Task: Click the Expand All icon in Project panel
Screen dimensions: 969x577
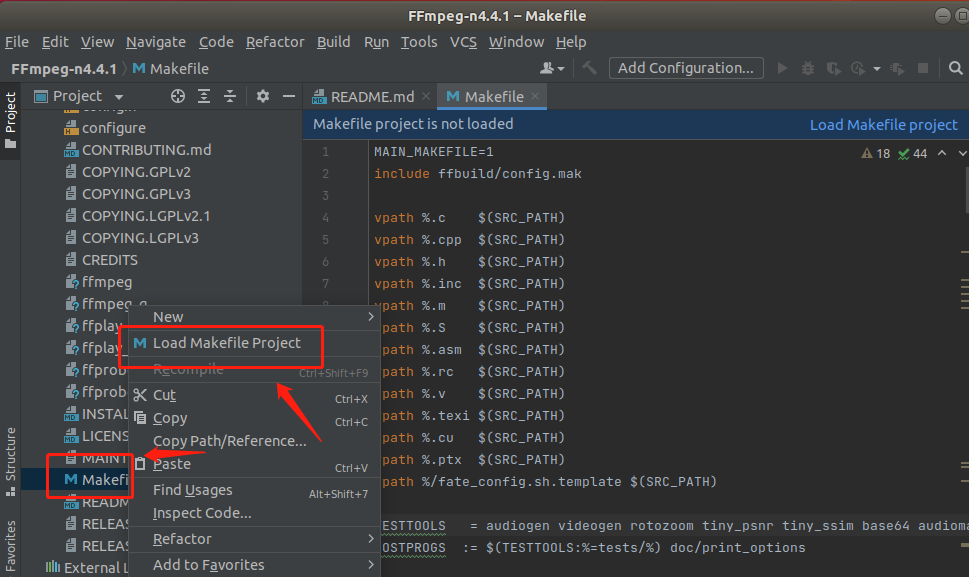Action: pyautogui.click(x=204, y=96)
